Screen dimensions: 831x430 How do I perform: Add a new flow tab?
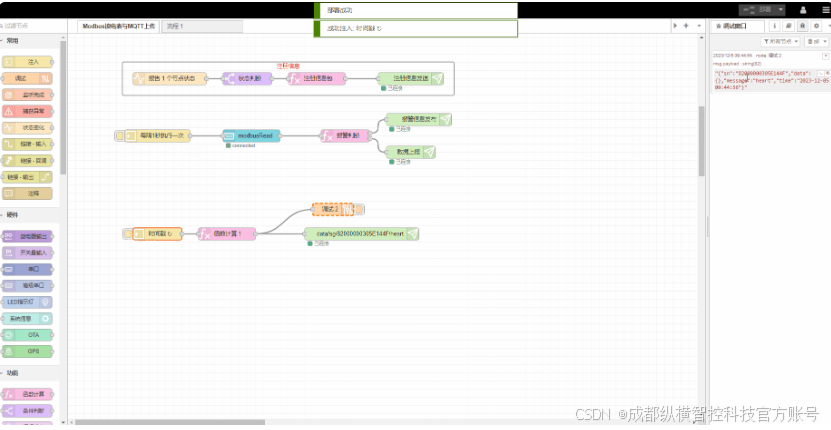click(686, 25)
